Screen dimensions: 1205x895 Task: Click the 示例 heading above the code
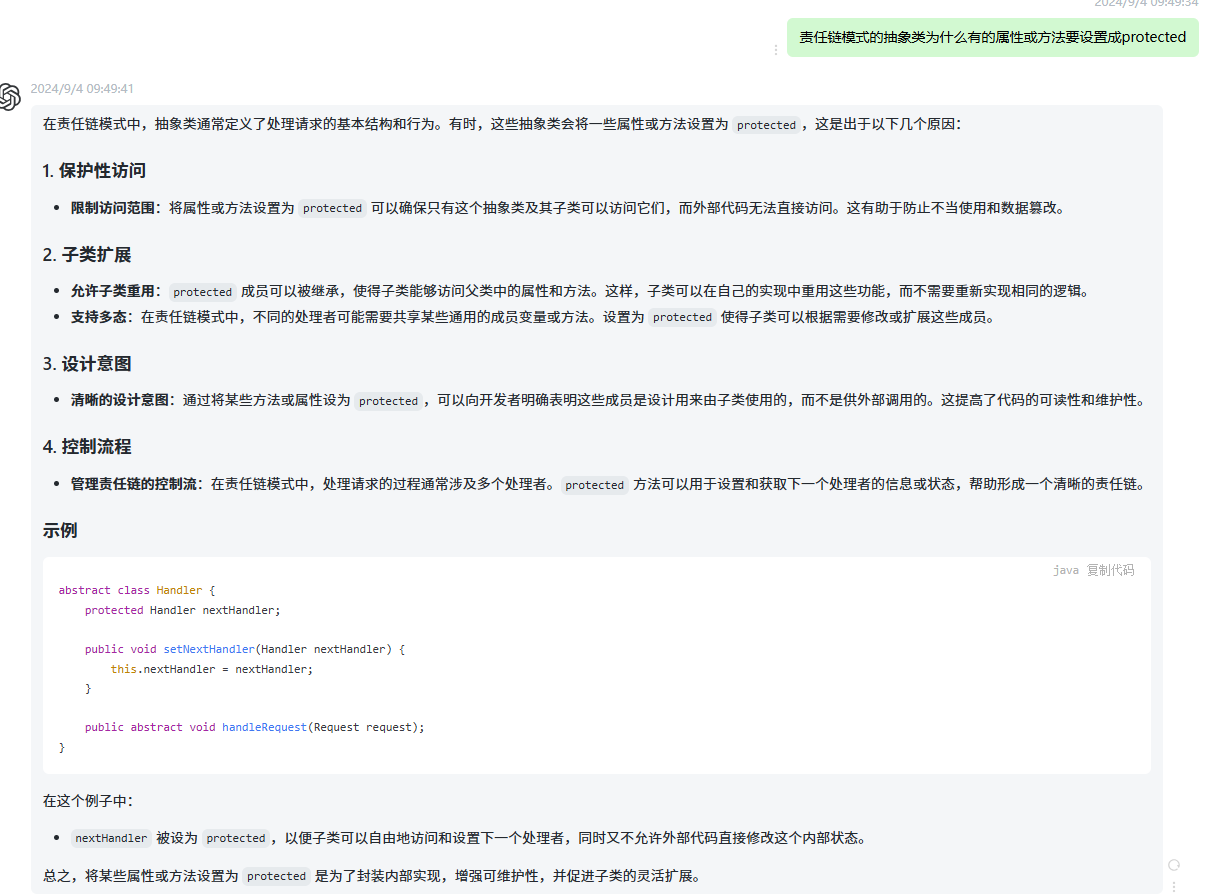pyautogui.click(x=60, y=531)
